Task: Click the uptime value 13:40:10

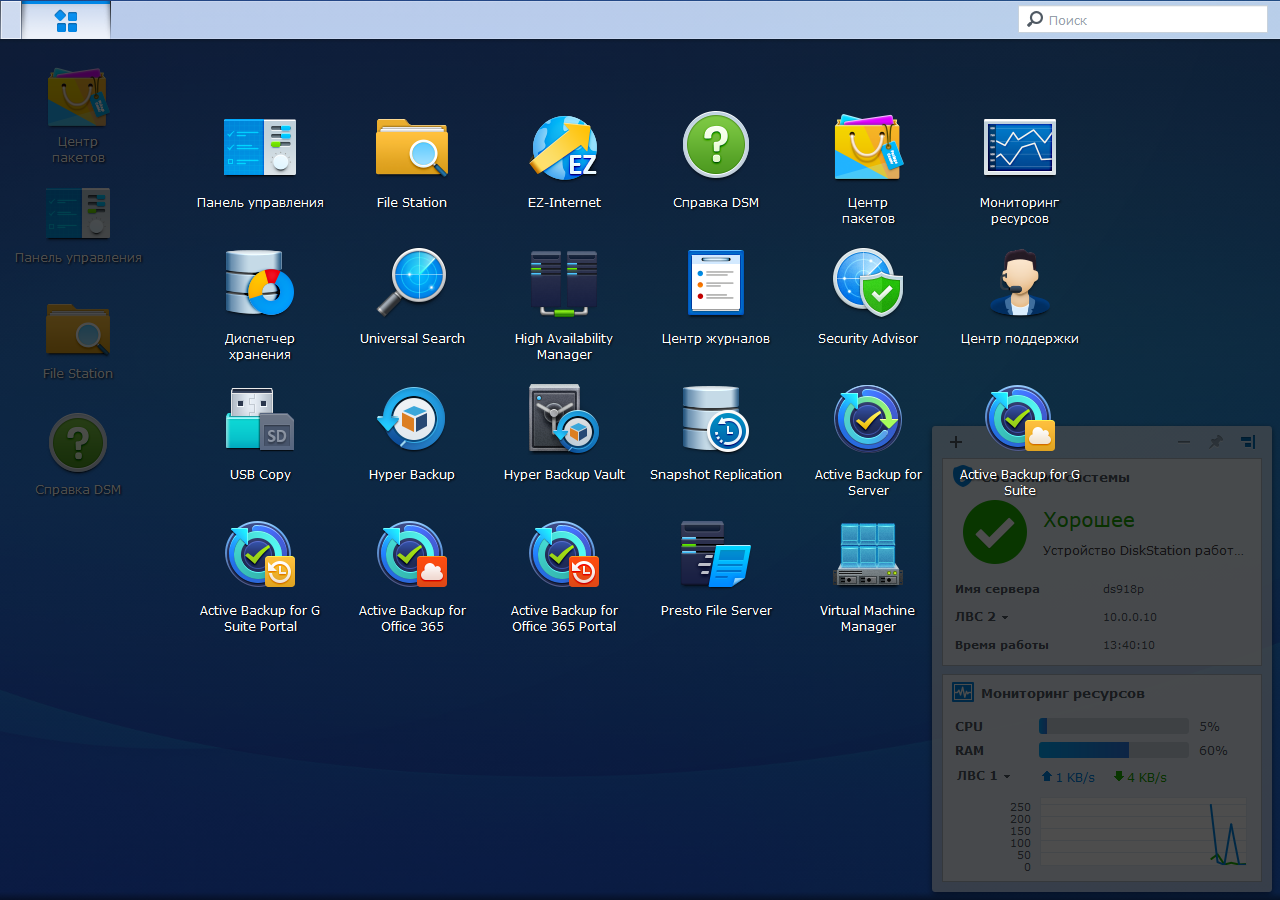Action: [x=1129, y=645]
